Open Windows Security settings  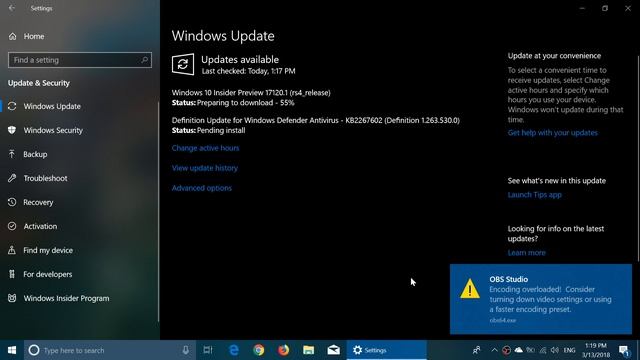pyautogui.click(x=80, y=130)
